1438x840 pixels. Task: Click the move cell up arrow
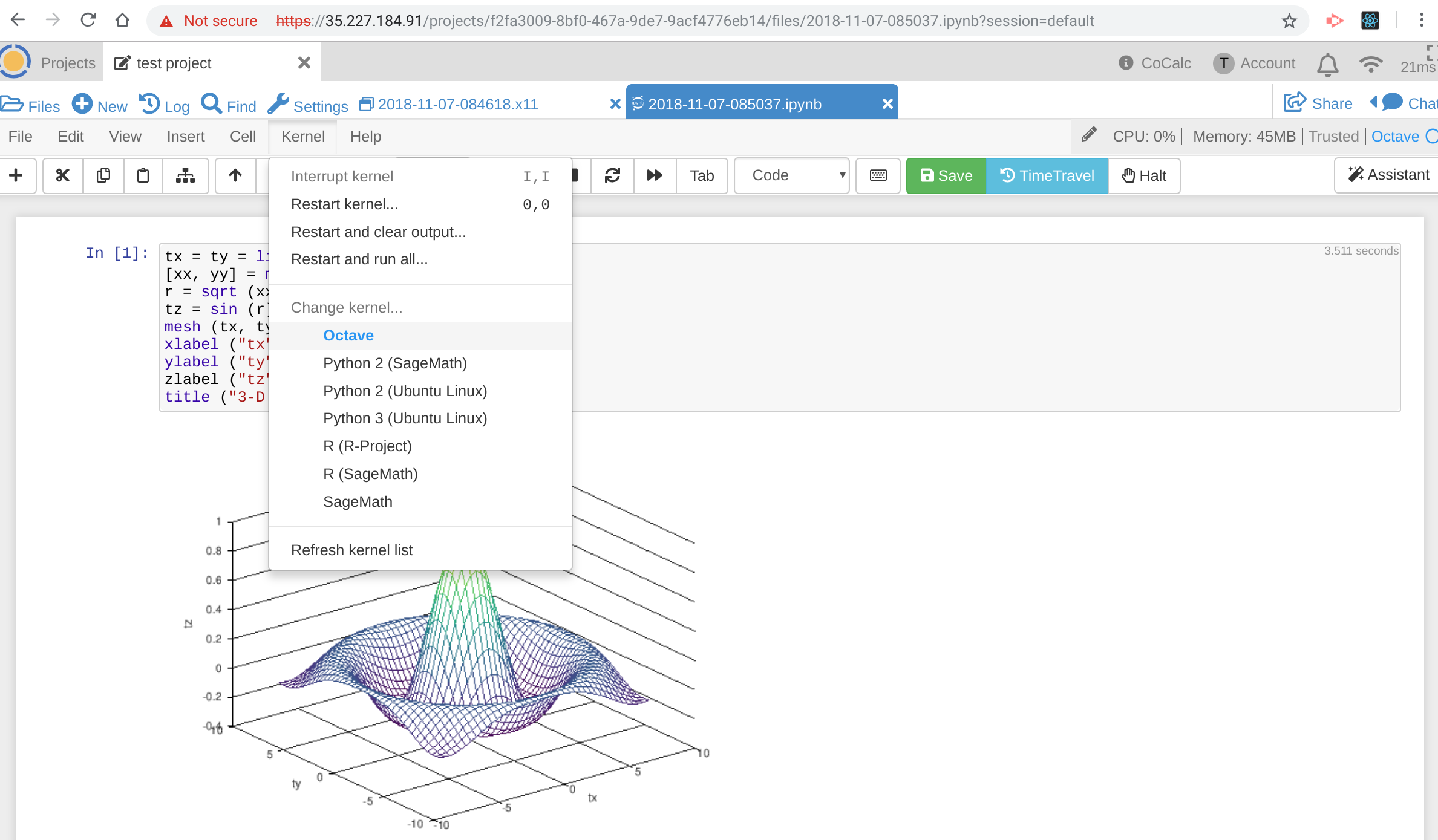pyautogui.click(x=235, y=175)
